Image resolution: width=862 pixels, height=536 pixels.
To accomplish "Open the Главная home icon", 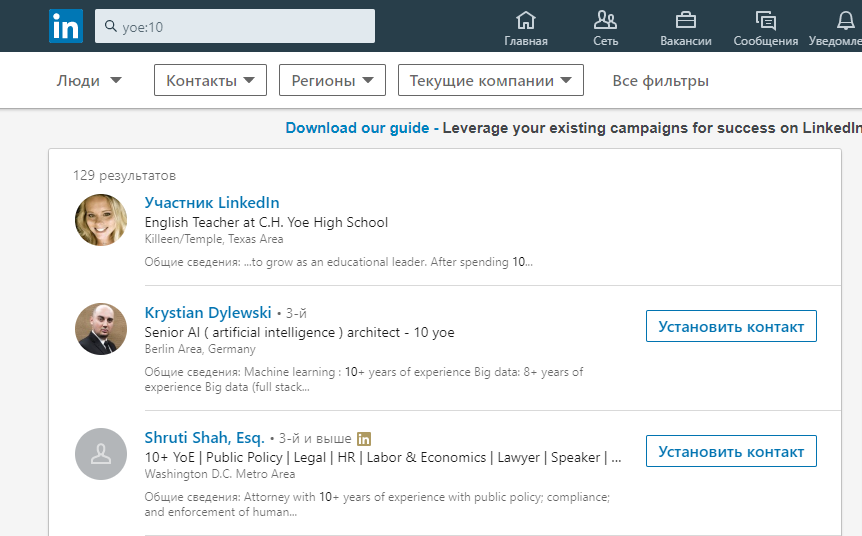I will [x=526, y=20].
